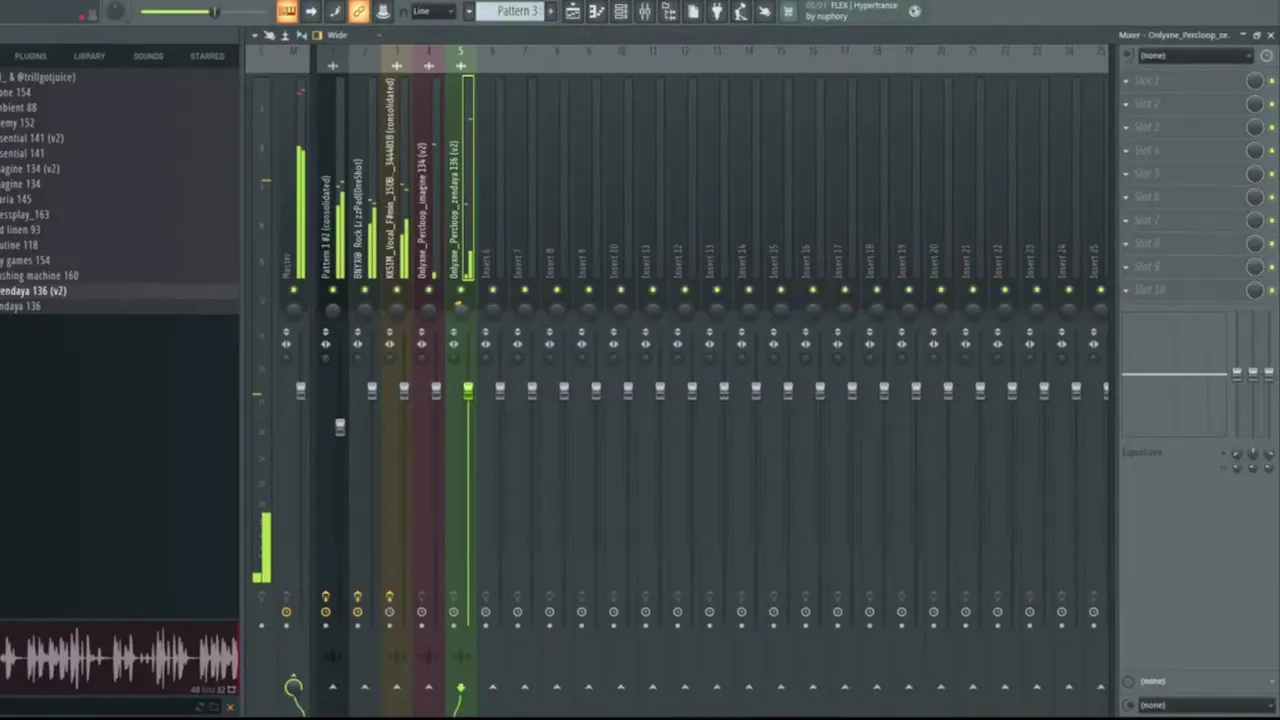
Task: Click the stamp tool icon
Action: (383, 11)
